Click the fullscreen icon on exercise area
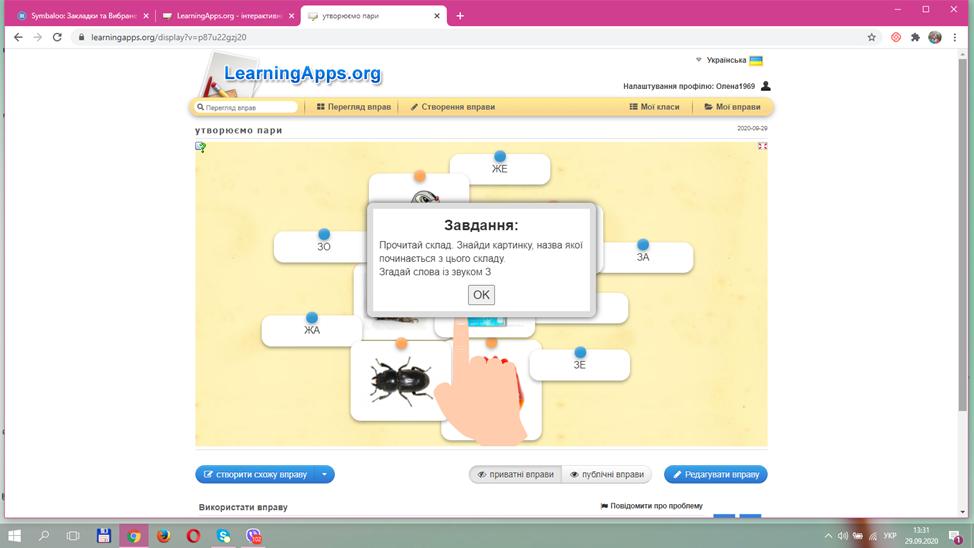Screen dimensions: 974x548 (x=762, y=146)
